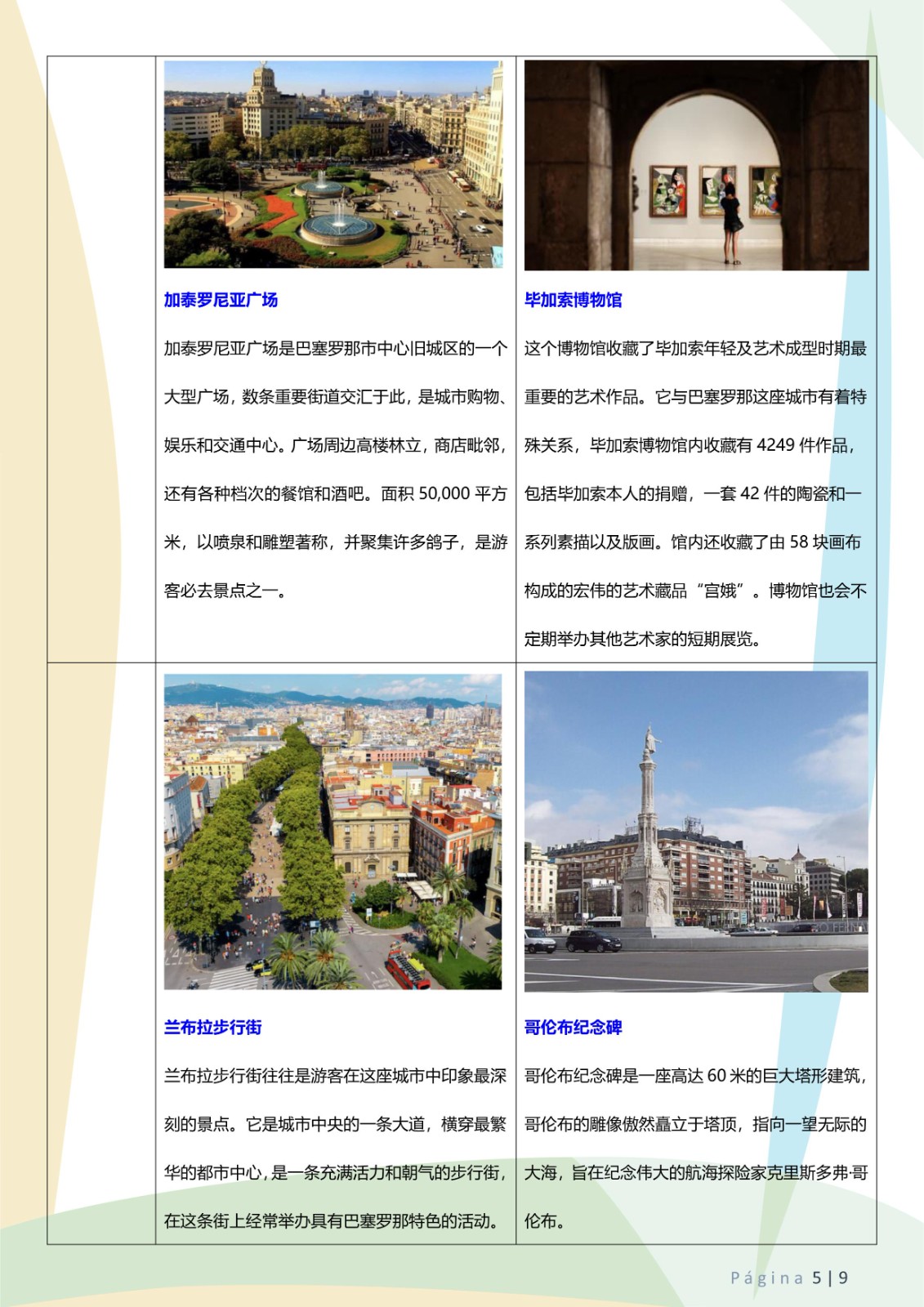Click the Columbus Monument photo

pos(696,832)
